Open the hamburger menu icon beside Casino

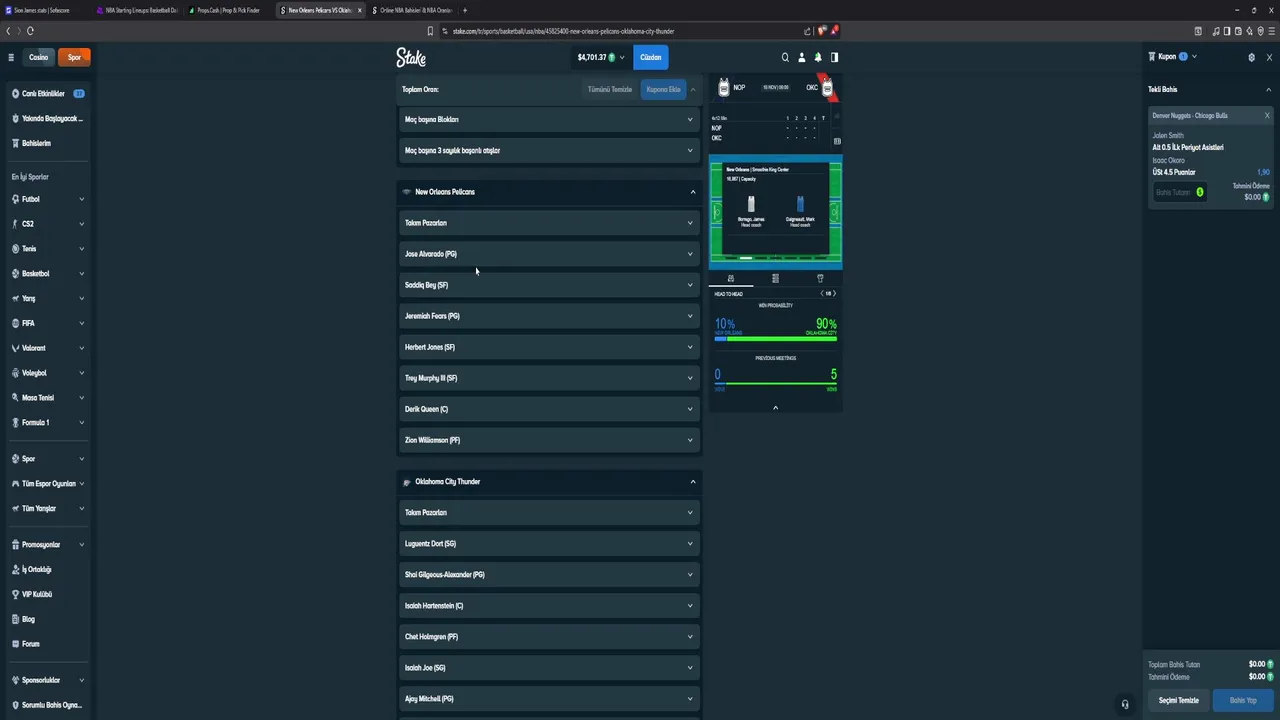11,57
